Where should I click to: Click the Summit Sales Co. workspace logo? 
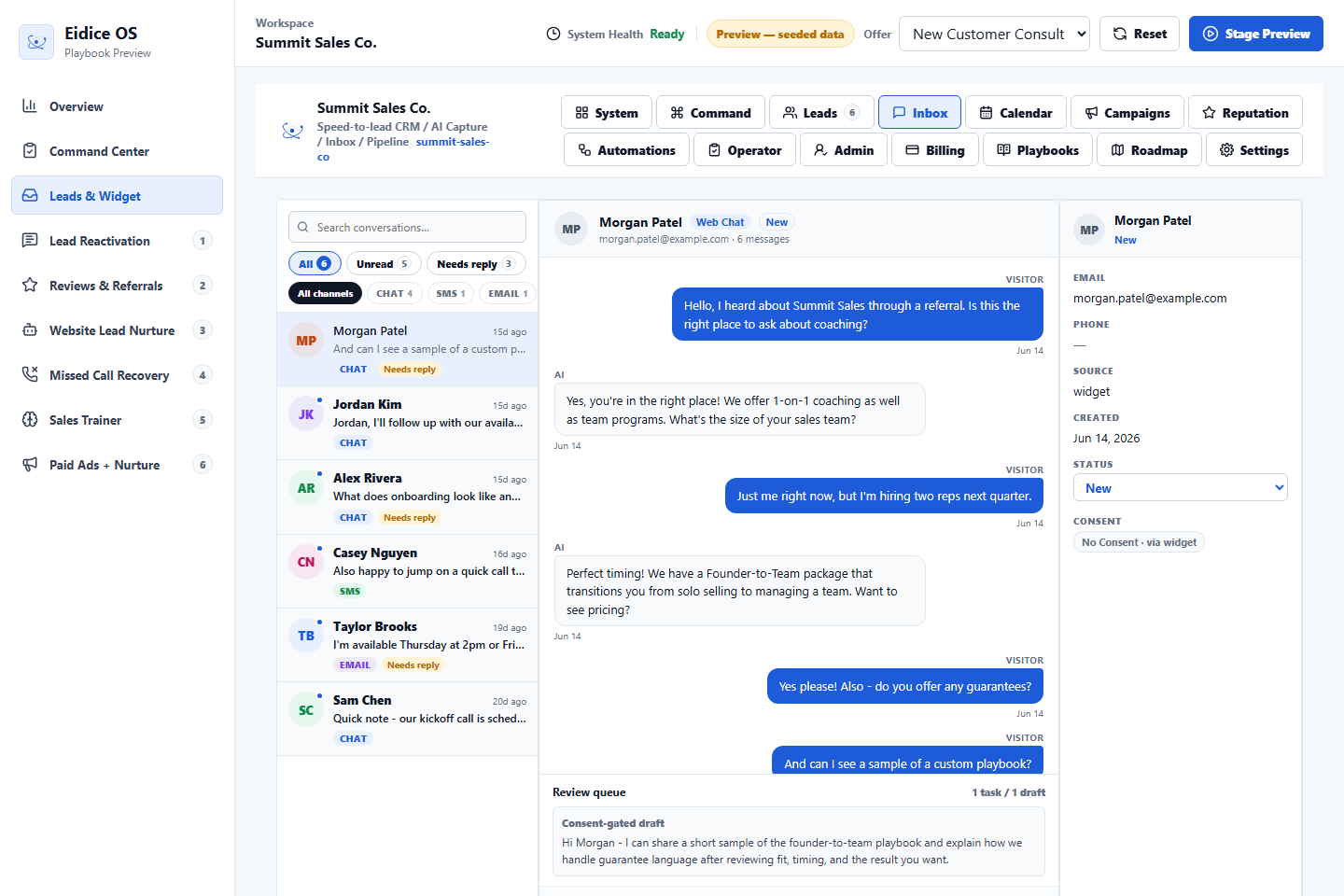[292, 132]
